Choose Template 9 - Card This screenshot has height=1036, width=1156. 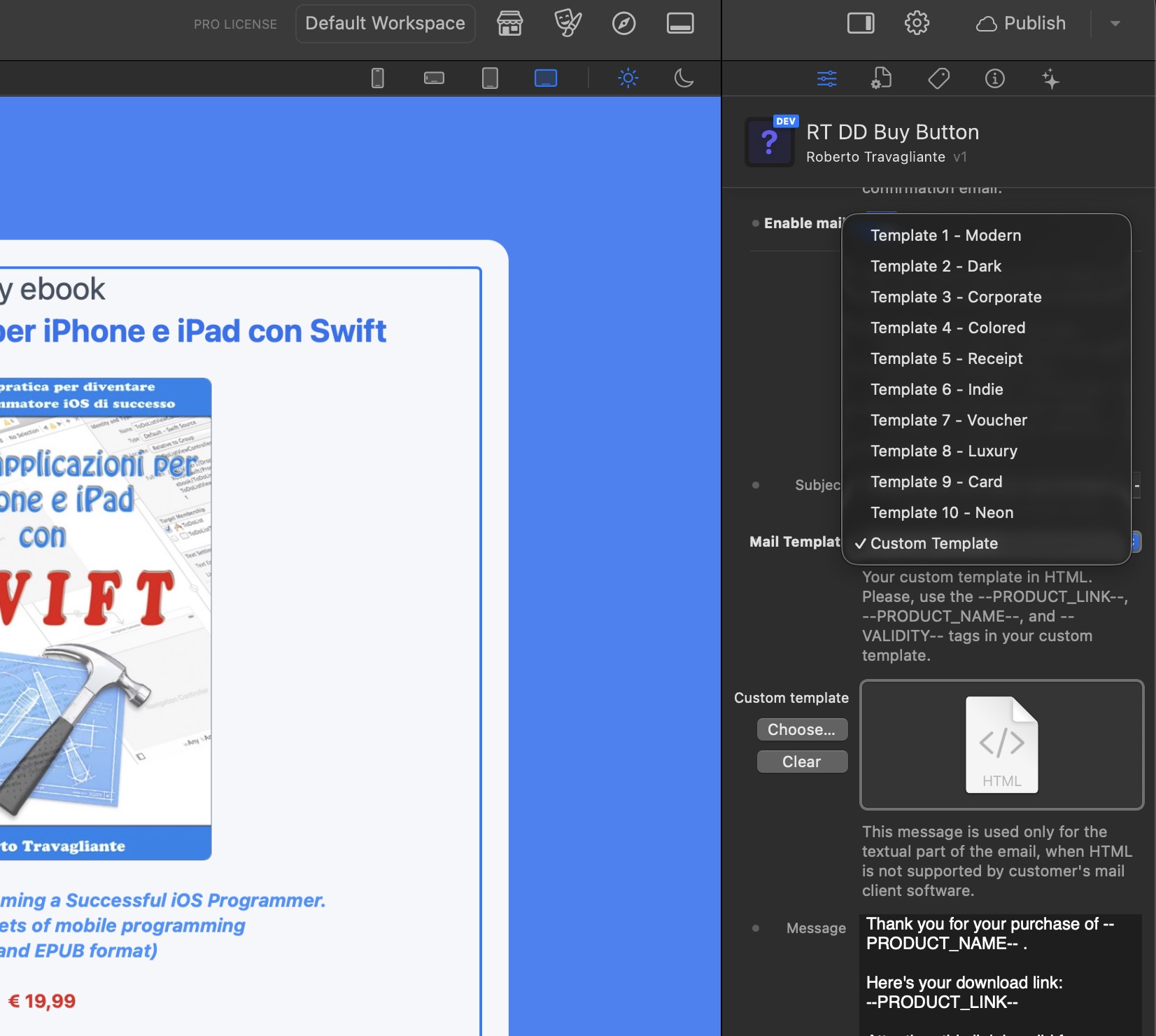click(x=987, y=482)
